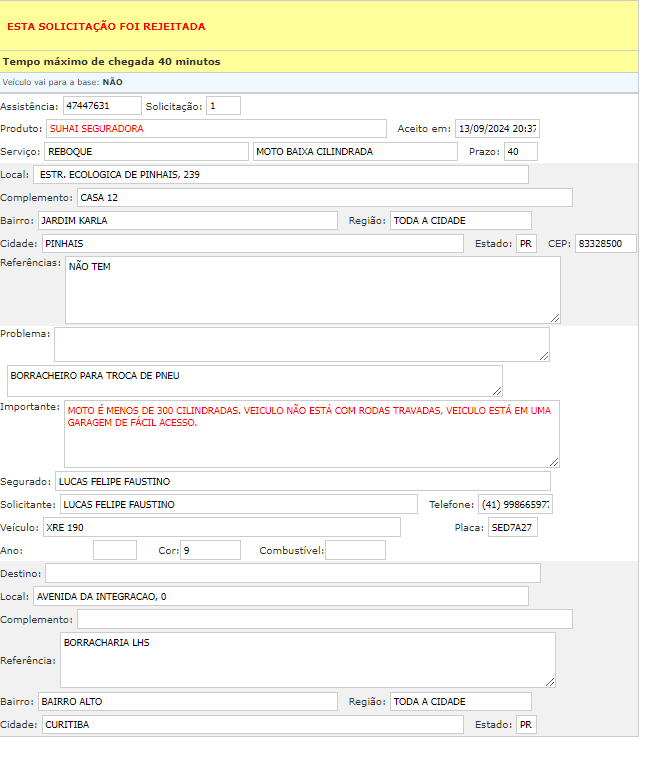Click the empty Ano field
The height and width of the screenshot is (761, 650).
click(x=115, y=550)
